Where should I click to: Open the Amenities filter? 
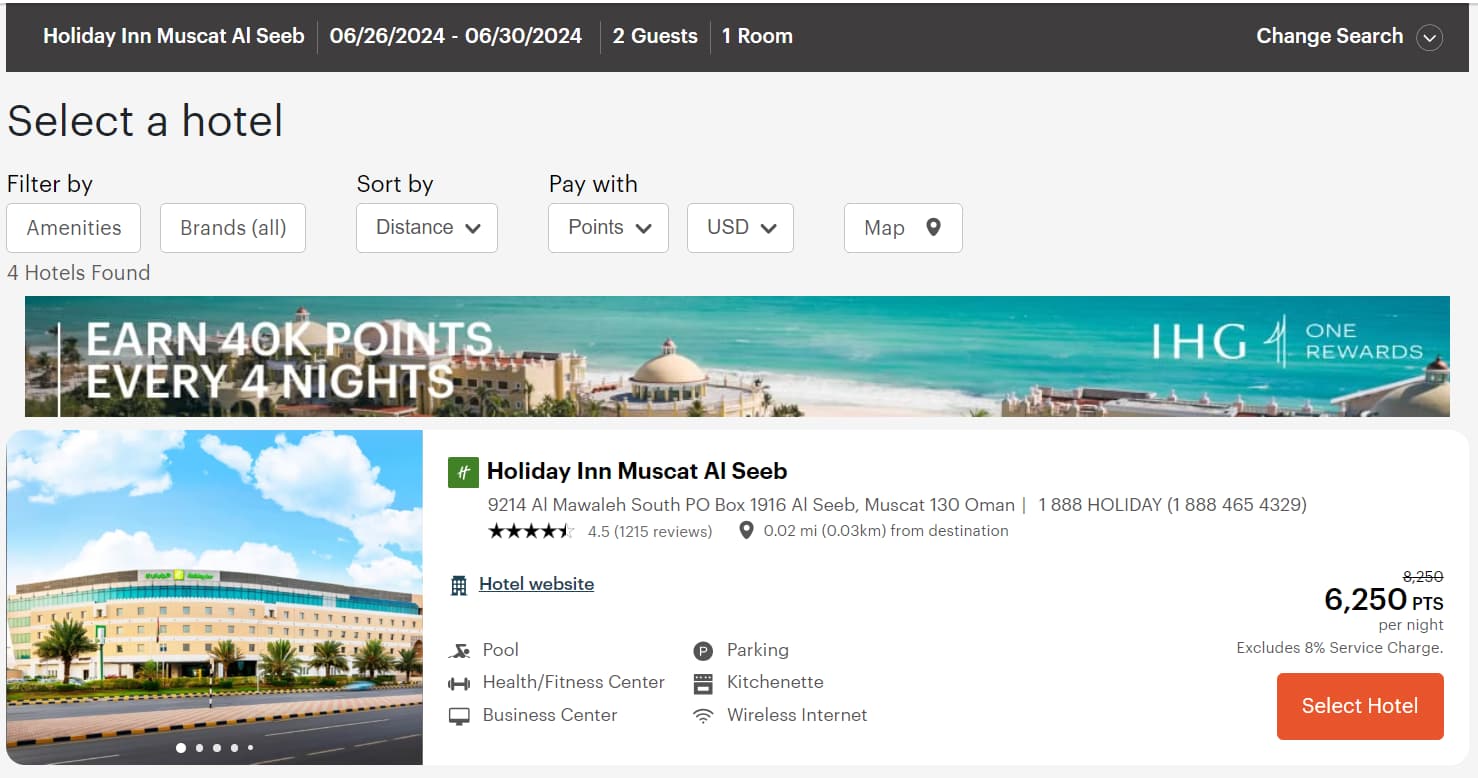[x=74, y=228]
